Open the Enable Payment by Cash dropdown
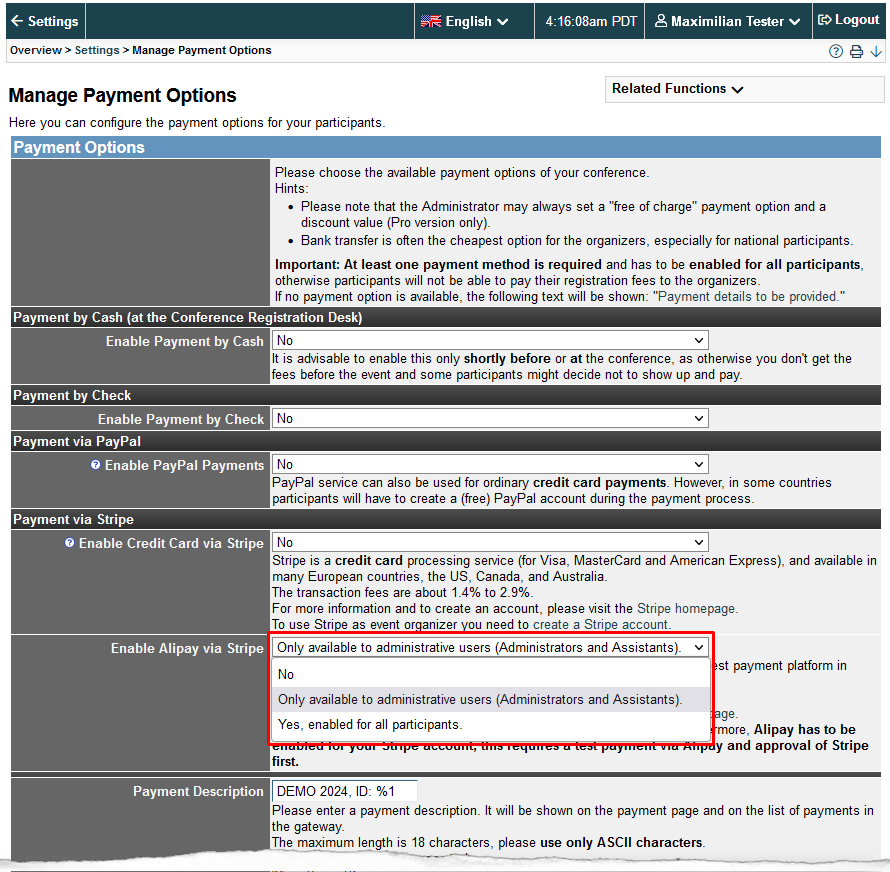This screenshot has height=872, width=890. [490, 341]
